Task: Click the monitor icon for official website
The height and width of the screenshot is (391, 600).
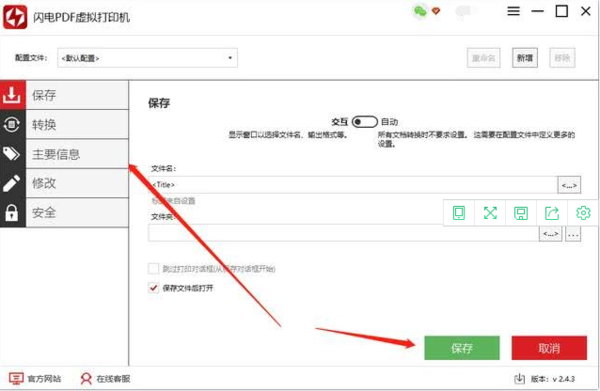Action: (x=16, y=379)
